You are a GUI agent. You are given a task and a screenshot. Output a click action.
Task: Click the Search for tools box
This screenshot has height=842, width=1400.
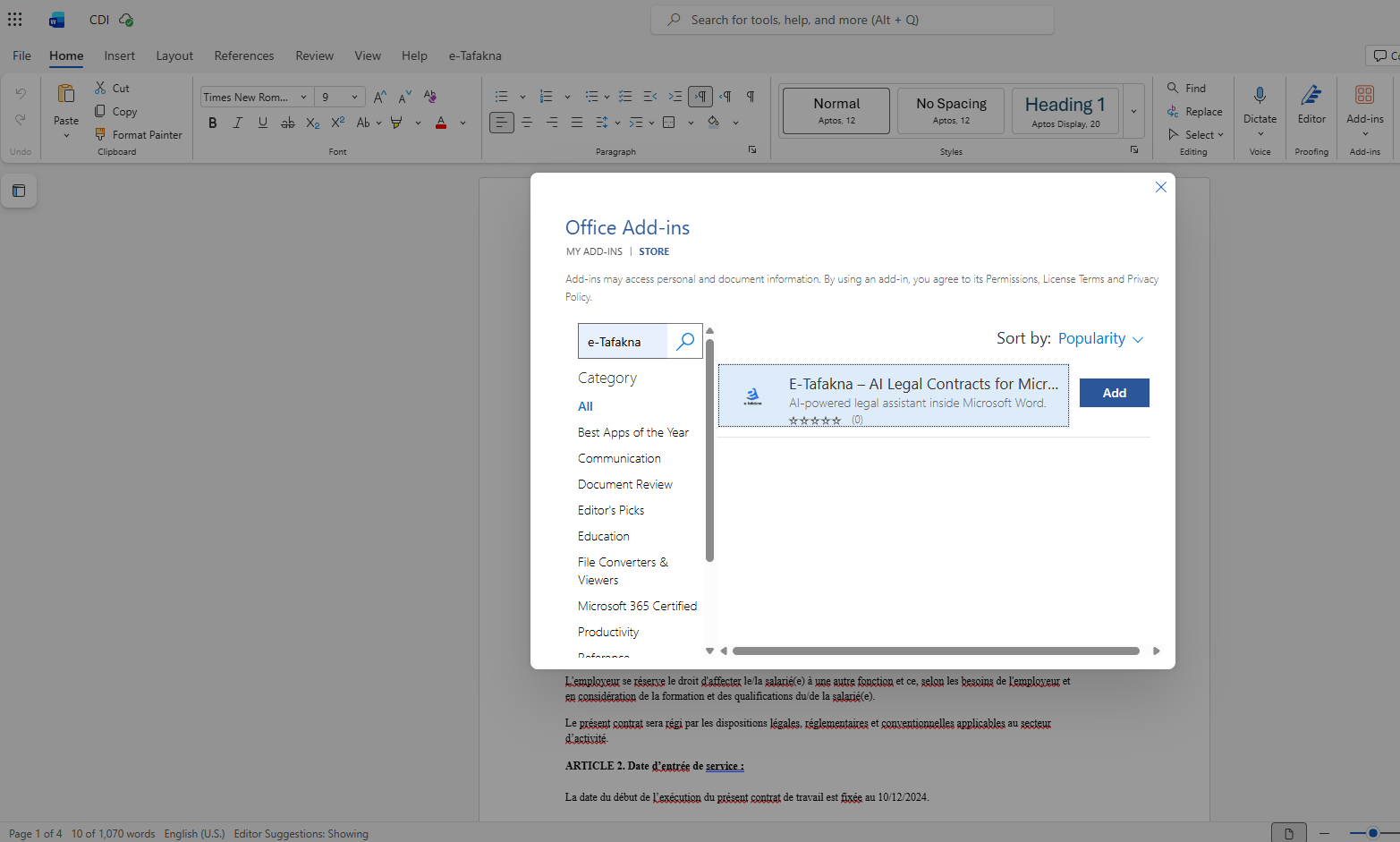tap(853, 20)
